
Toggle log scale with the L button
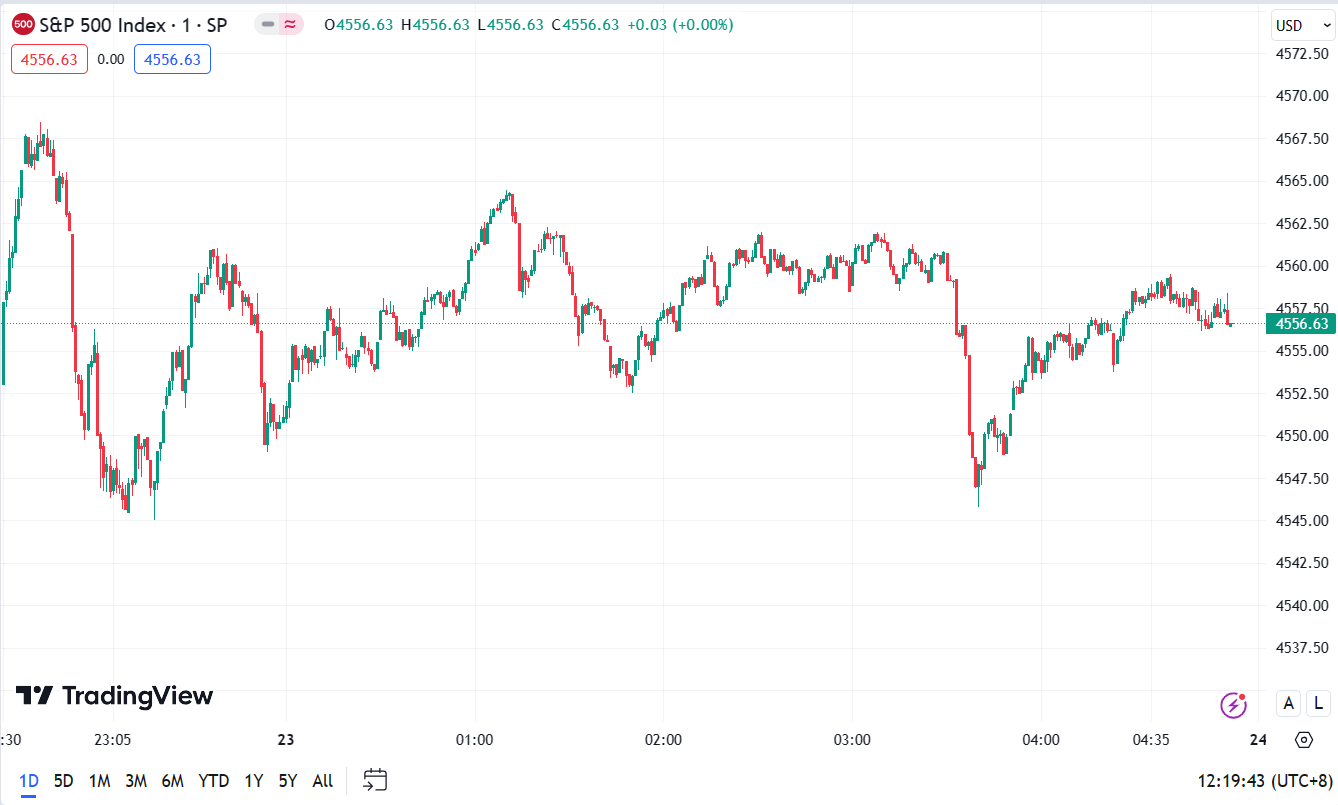[1320, 704]
